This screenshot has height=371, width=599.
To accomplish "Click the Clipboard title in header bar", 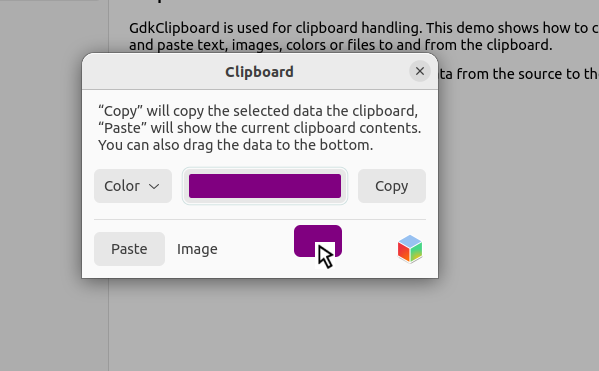I will click(259, 72).
